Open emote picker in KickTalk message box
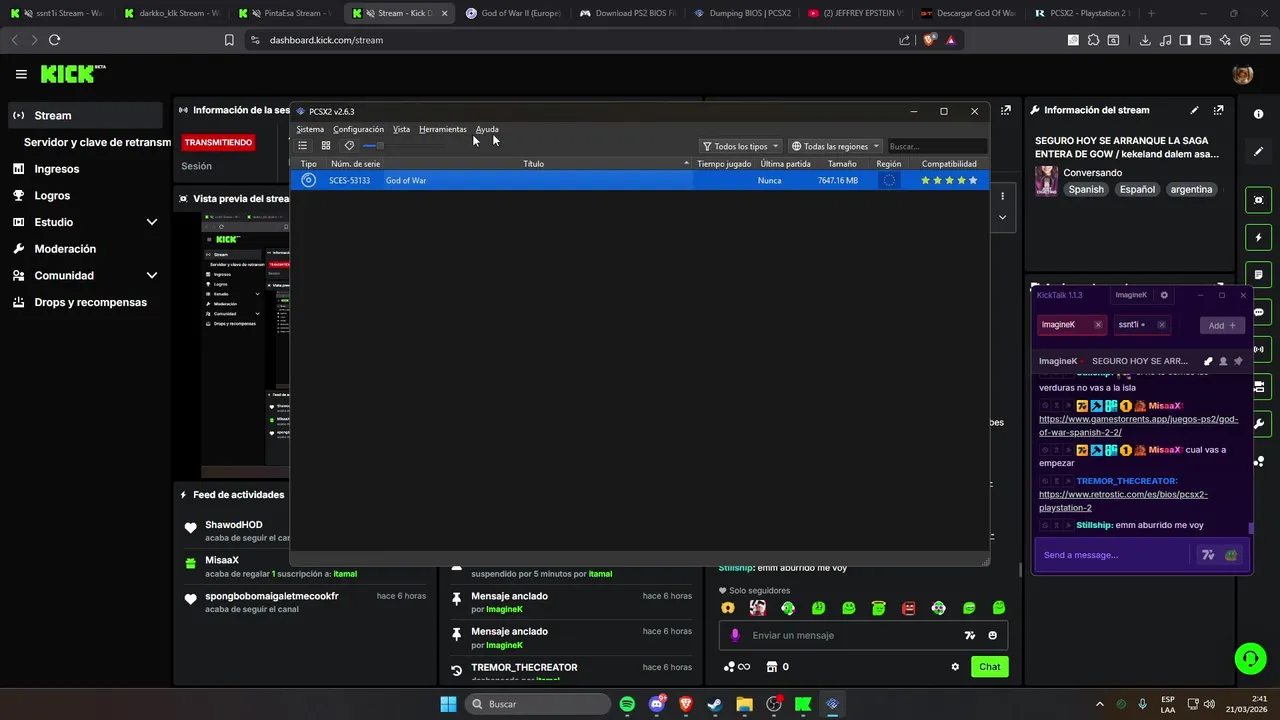Image resolution: width=1280 pixels, height=720 pixels. [x=1230, y=555]
